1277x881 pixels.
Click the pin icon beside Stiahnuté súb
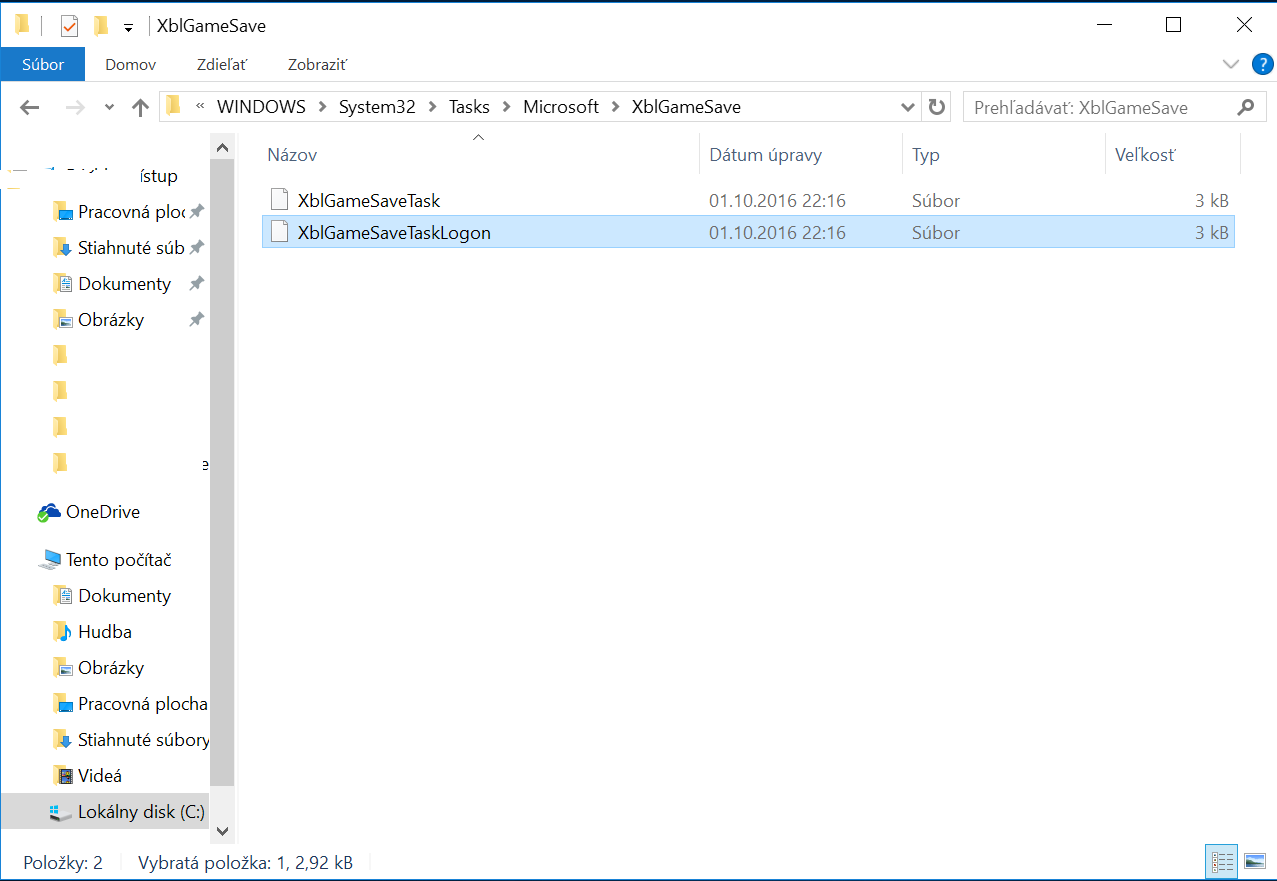197,248
